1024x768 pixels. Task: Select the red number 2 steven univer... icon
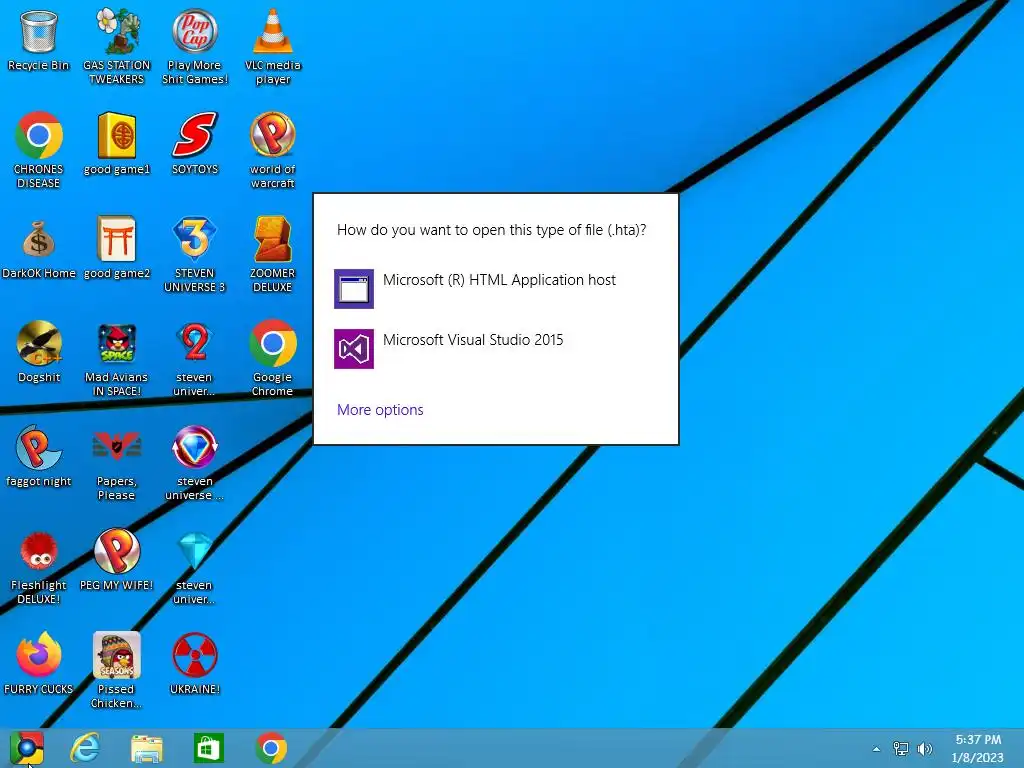(195, 357)
